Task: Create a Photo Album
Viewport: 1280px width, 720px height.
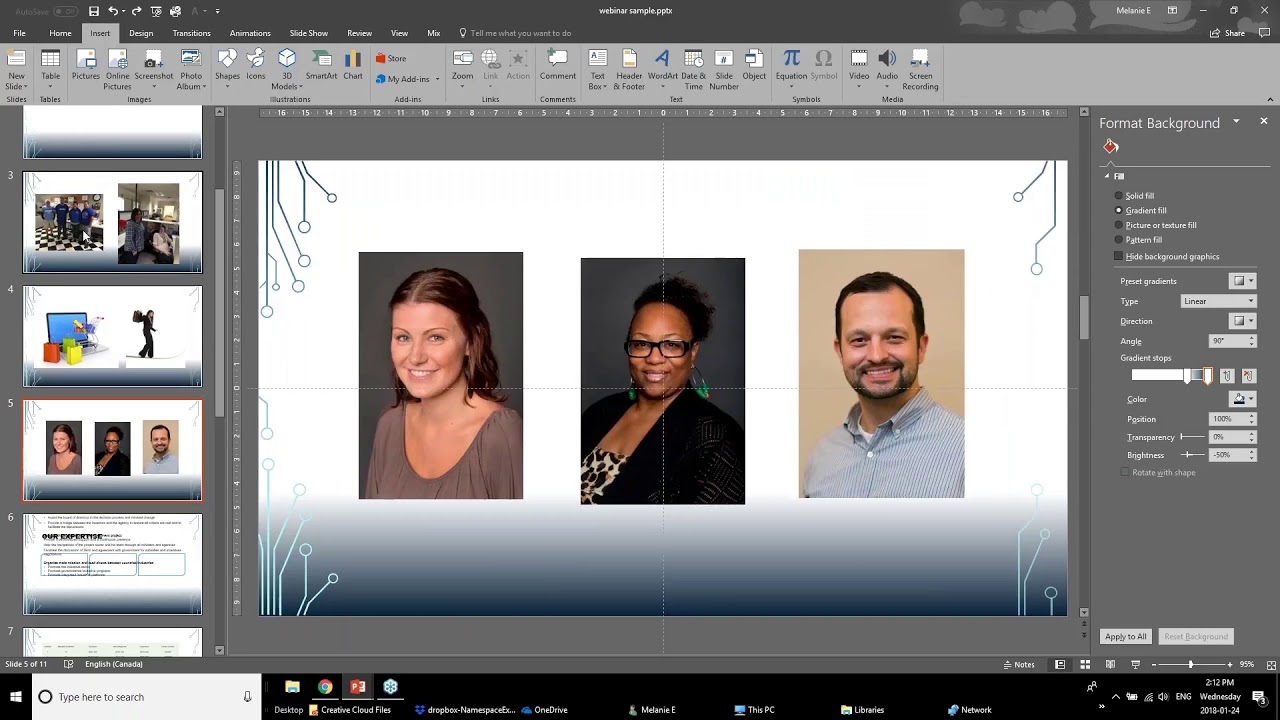Action: tap(190, 69)
